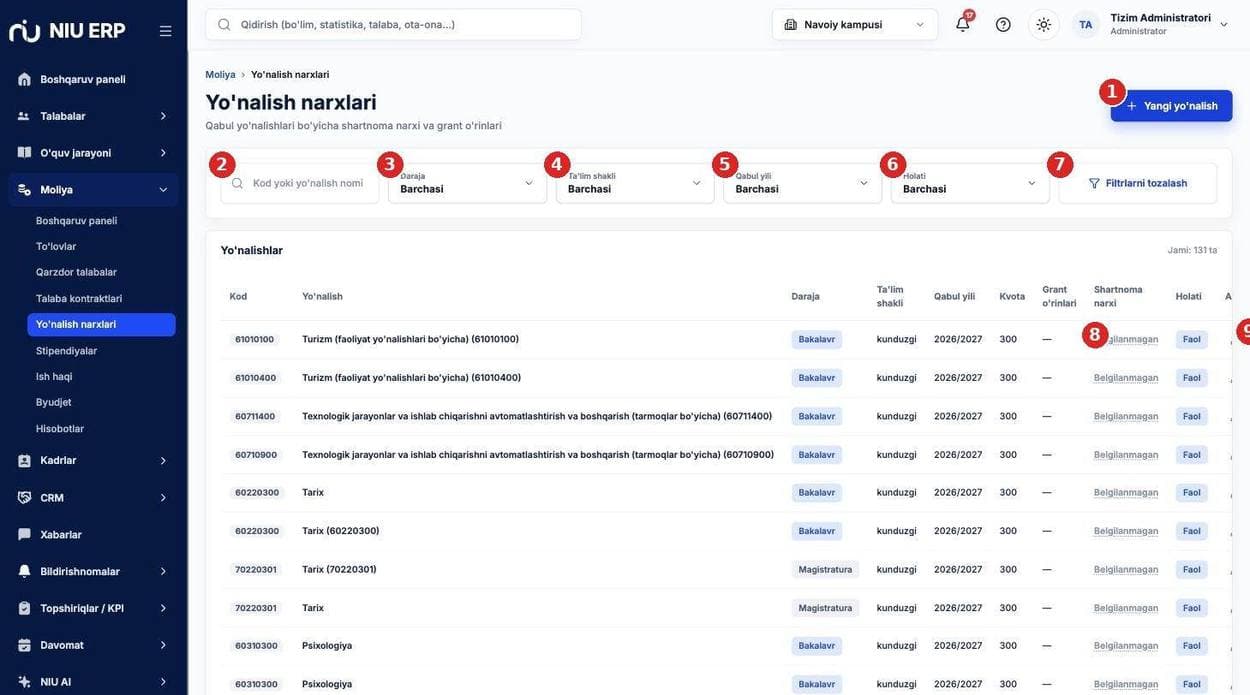Open the Bildirishnomalar sidebar icon
1250x695 pixels.
coord(24,572)
